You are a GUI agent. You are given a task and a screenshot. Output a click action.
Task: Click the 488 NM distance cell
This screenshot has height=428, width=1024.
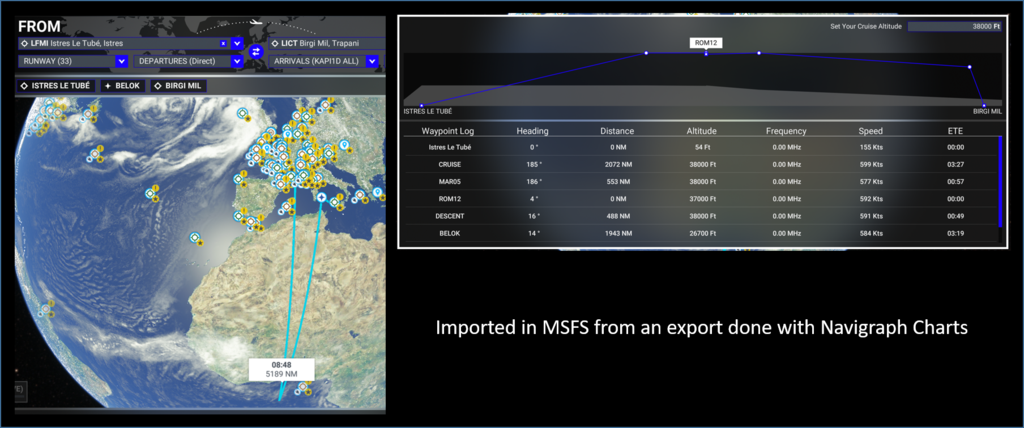[616, 216]
